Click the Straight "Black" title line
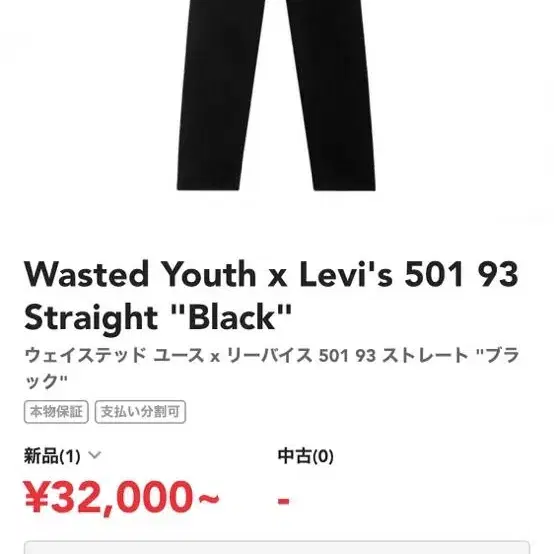The height and width of the screenshot is (554, 554). (158, 317)
